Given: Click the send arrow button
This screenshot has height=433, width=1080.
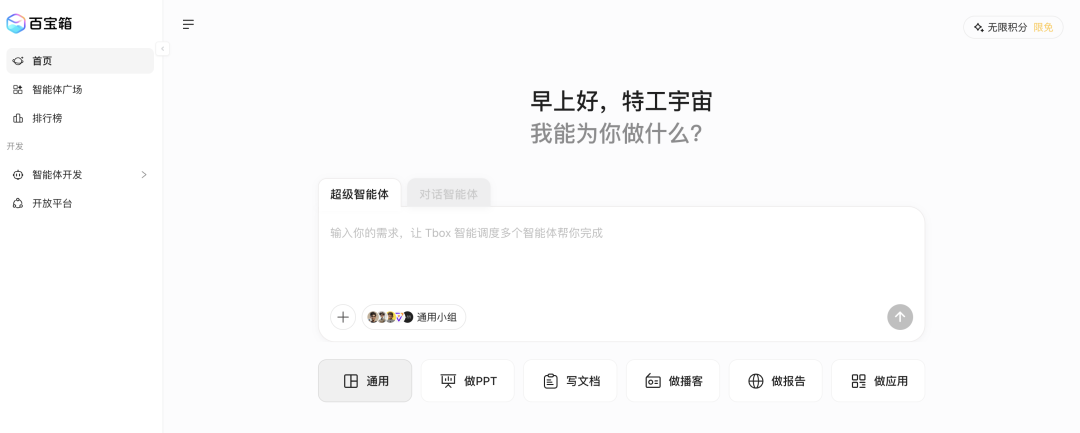Looking at the screenshot, I should click(x=900, y=317).
